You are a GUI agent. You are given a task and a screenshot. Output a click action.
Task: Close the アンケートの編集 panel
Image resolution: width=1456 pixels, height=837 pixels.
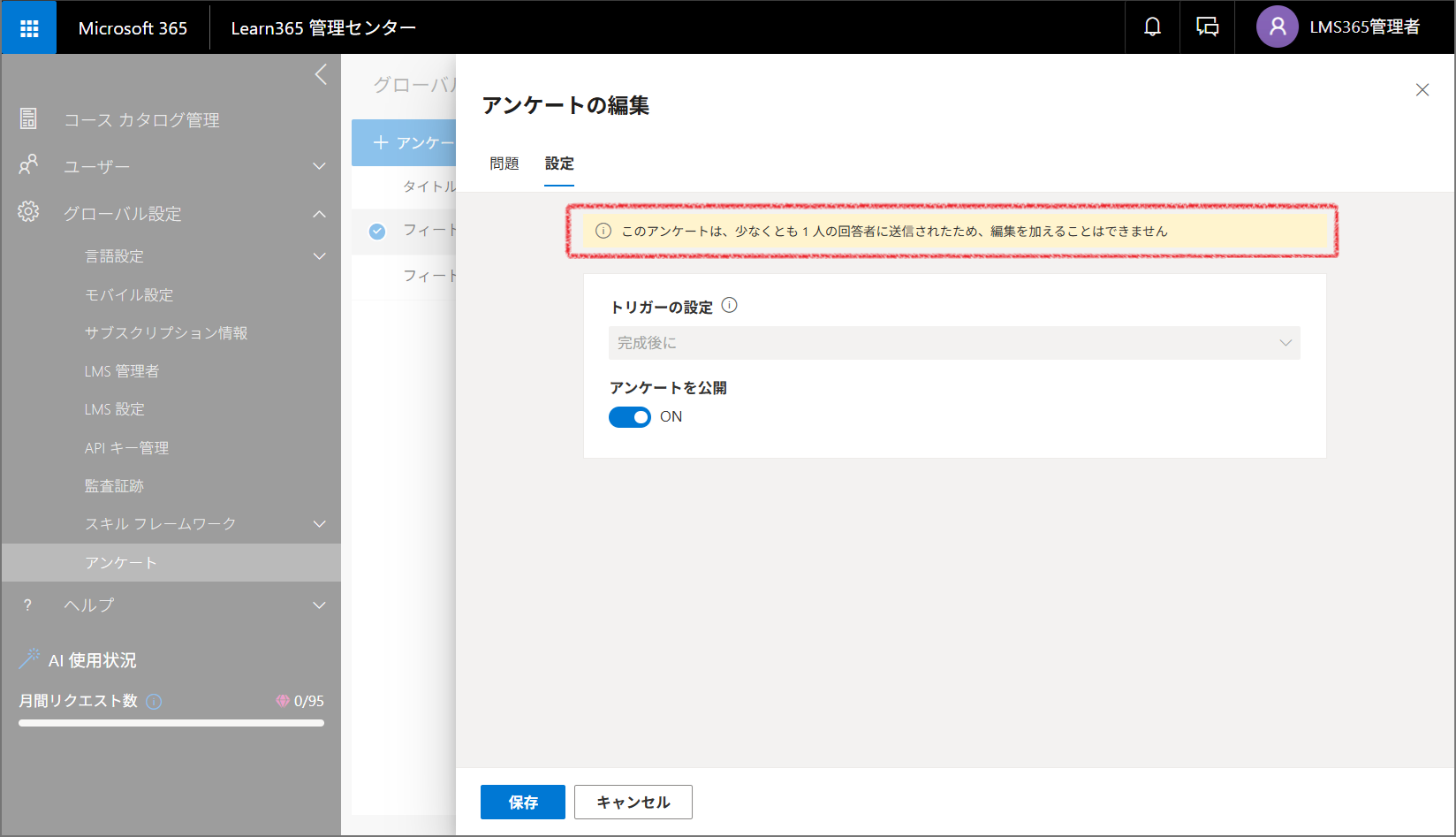coord(1422,90)
